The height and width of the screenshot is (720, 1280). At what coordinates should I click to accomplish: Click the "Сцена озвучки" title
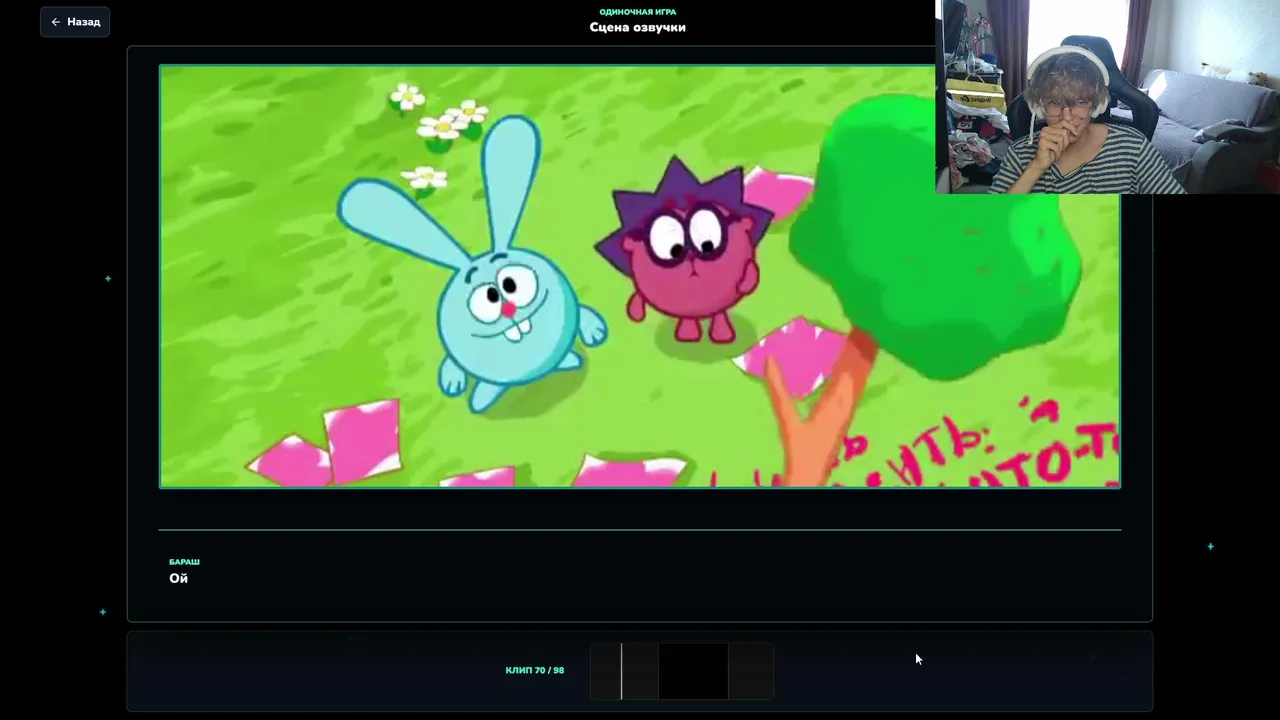pyautogui.click(x=638, y=28)
